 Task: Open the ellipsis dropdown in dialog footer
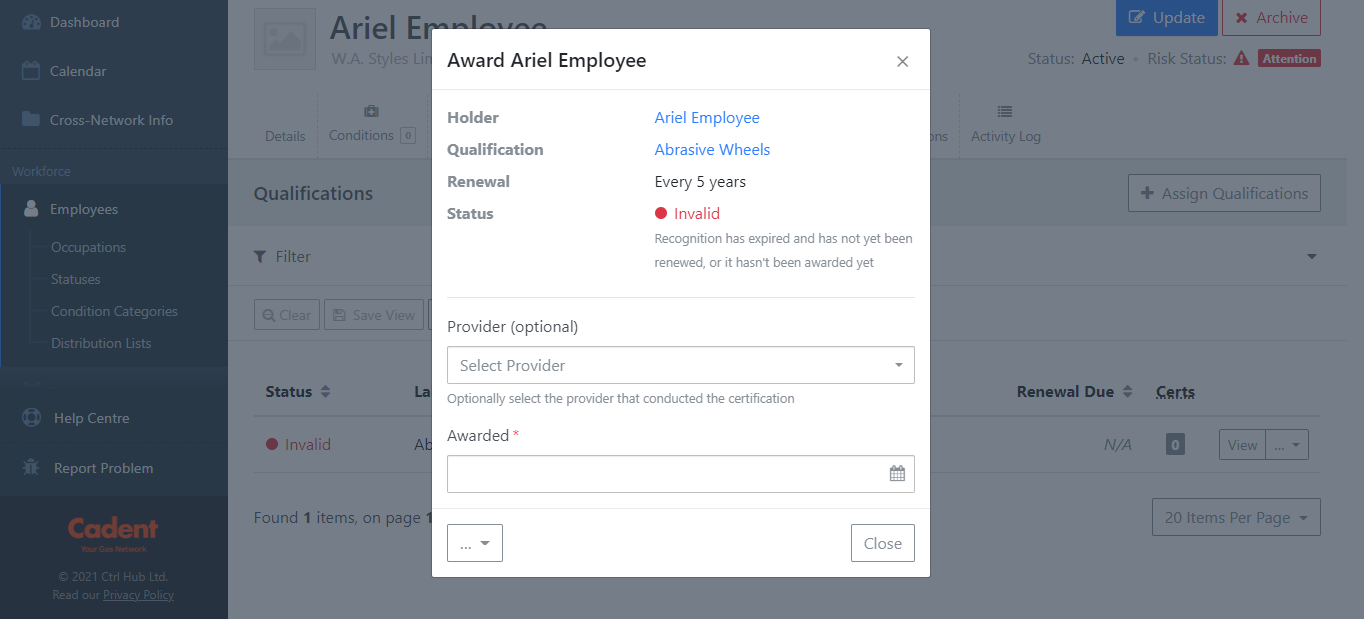475,543
